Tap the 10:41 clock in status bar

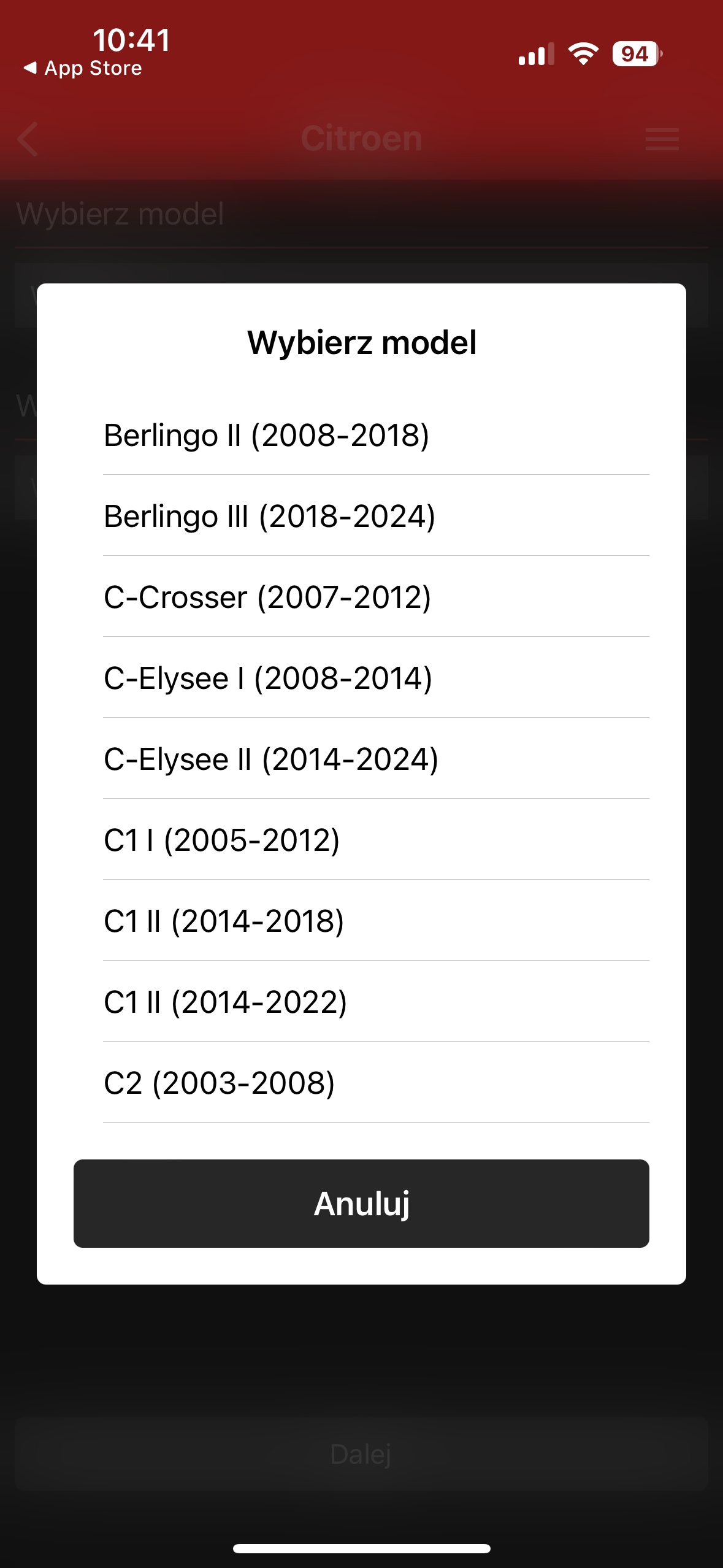pyautogui.click(x=131, y=40)
